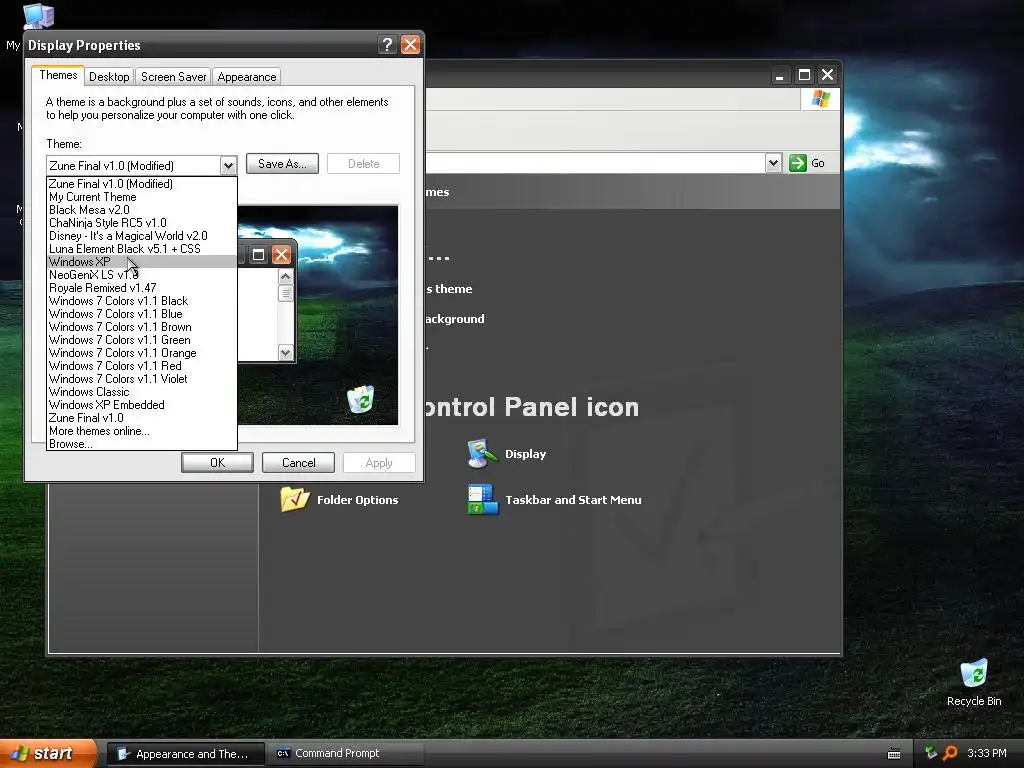Screen dimensions: 1024x768
Task: Select Zune Final v1.0 unmodified theme
Action: click(142, 418)
